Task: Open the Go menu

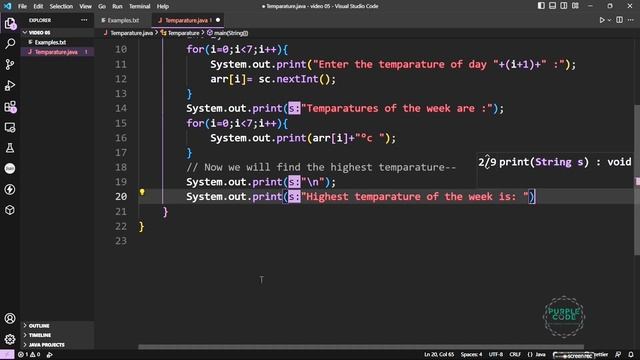Action: click(102, 6)
